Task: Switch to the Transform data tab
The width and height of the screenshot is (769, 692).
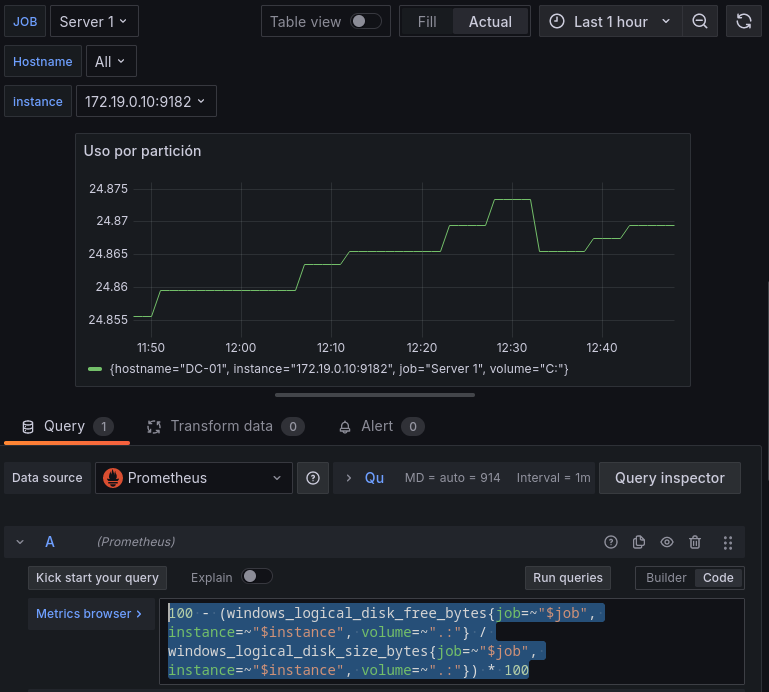Action: point(226,427)
